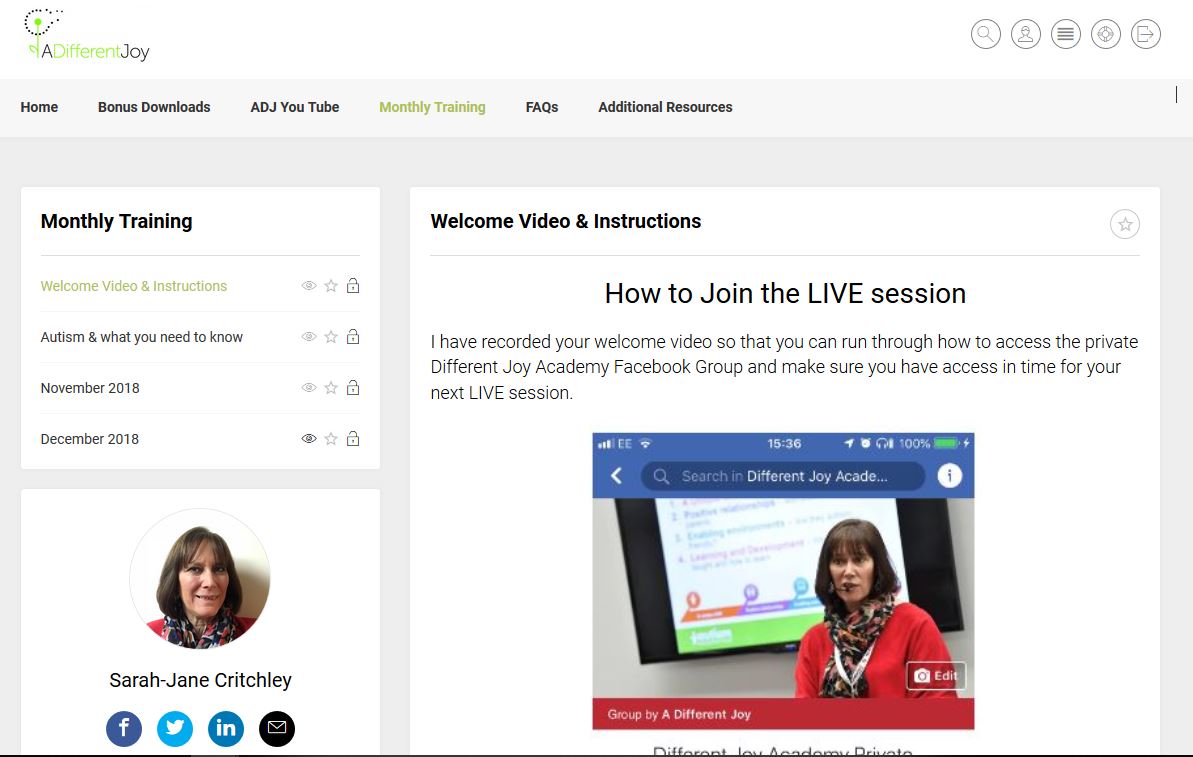Open Sarah-Jane's LinkedIn icon
Viewport: 1193px width, 757px height.
[x=226, y=728]
